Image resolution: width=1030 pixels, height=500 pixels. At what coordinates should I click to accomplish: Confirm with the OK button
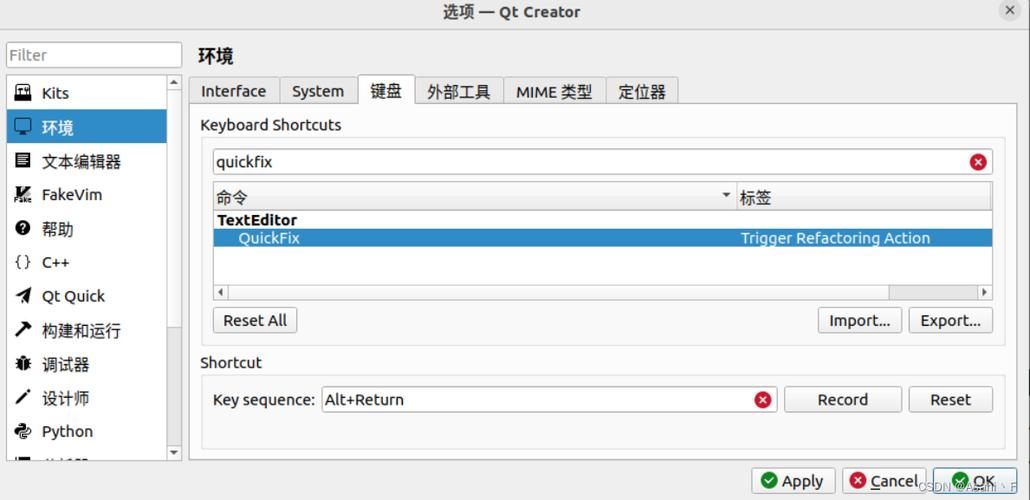[975, 481]
